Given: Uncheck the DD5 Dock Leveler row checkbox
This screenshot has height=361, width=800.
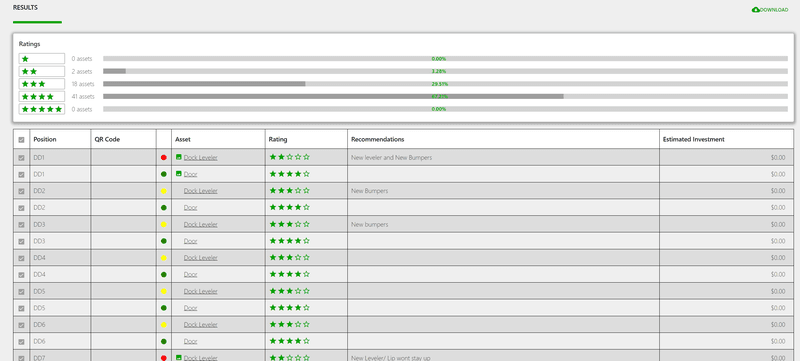Looking at the screenshot, I should [21, 292].
